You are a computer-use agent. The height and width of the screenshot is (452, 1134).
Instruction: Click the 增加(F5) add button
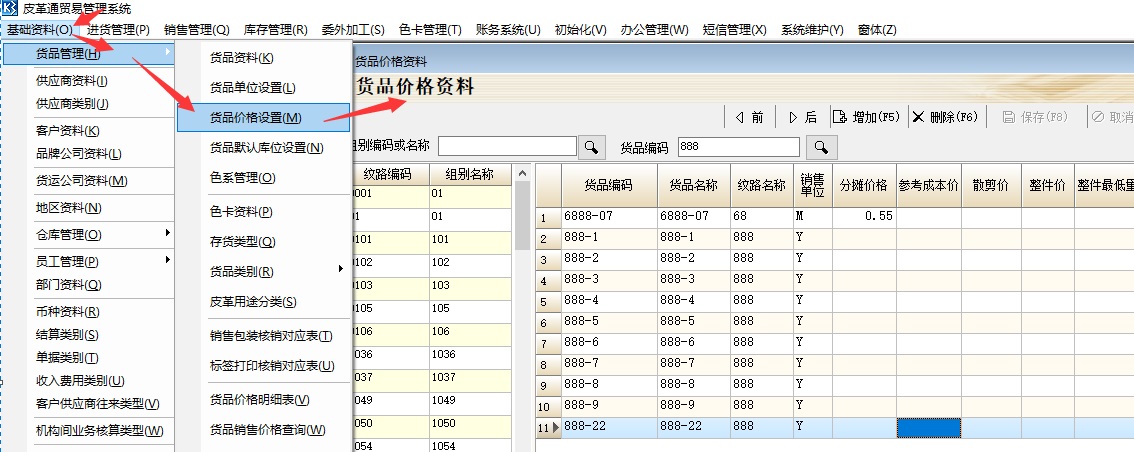pos(867,117)
